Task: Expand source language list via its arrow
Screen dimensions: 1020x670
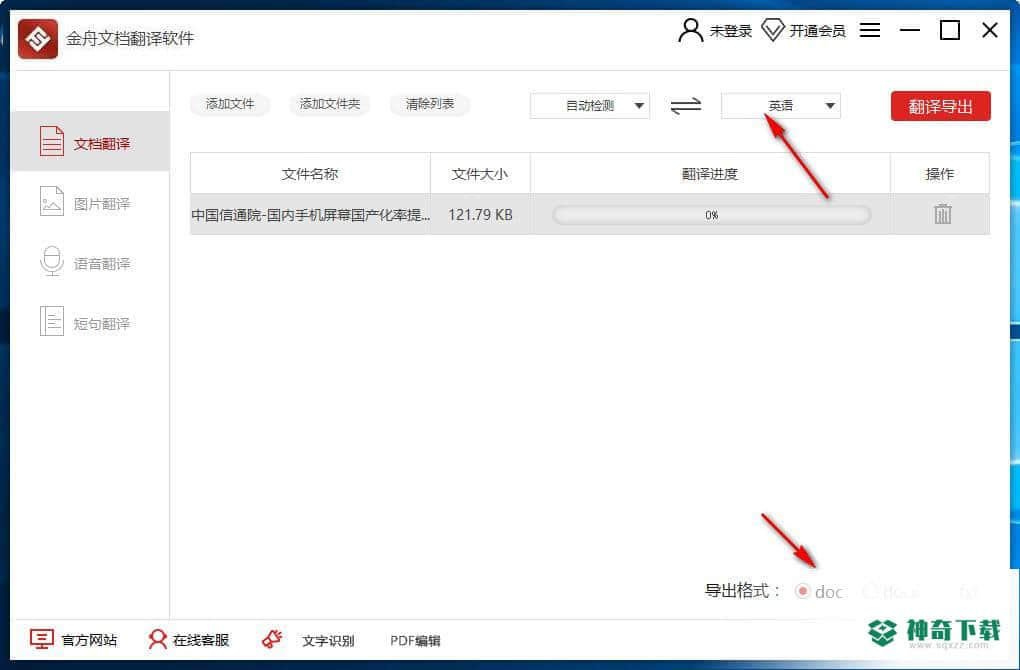Action: (x=639, y=106)
